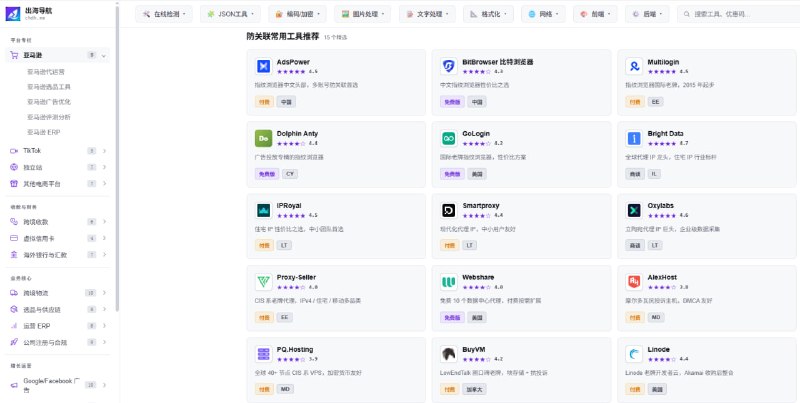The width and height of the screenshot is (800, 403).
Task: Open the Linode card title
Action: pyautogui.click(x=659, y=349)
